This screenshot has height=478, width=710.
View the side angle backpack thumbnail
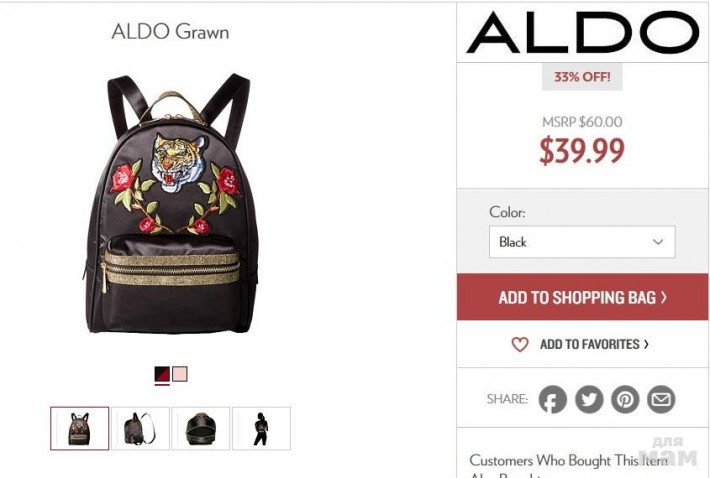pos(140,428)
